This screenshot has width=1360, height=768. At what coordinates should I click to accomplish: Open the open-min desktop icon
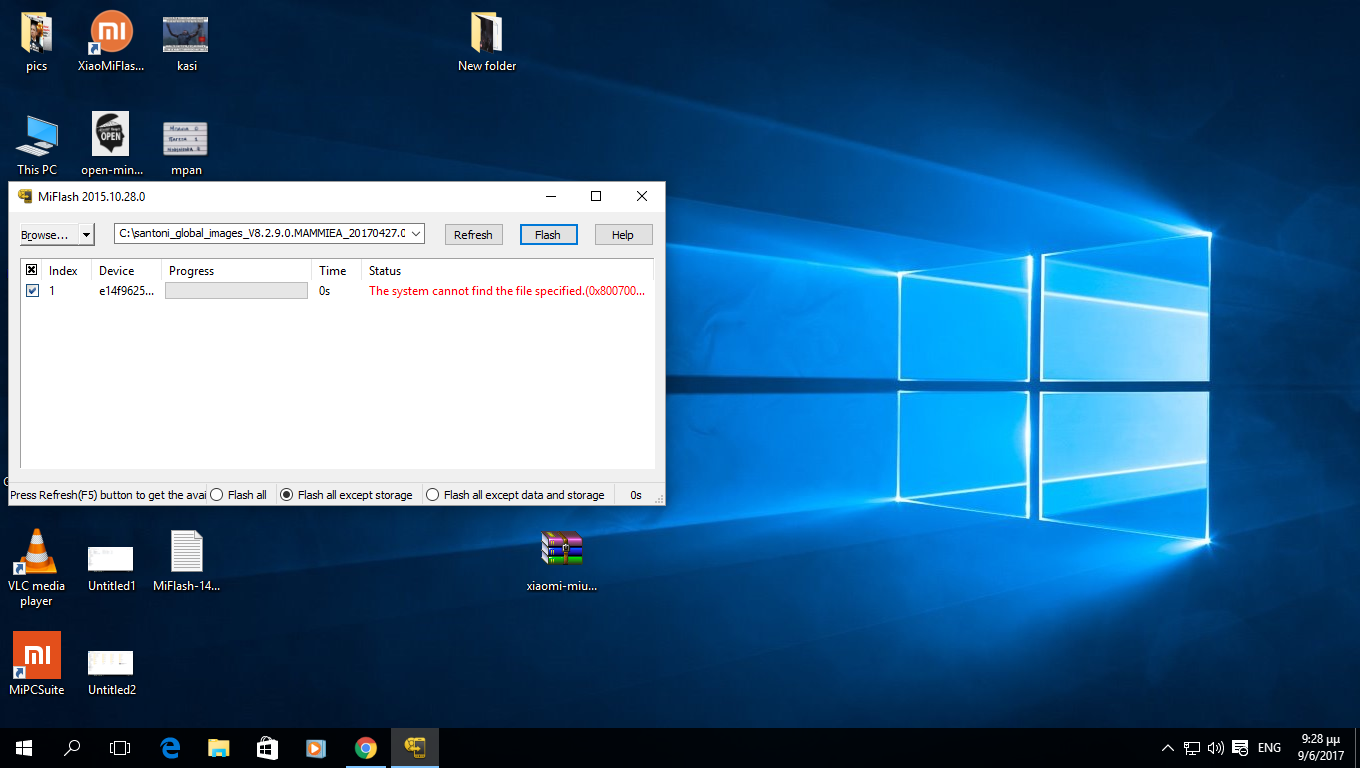pyautogui.click(x=111, y=134)
